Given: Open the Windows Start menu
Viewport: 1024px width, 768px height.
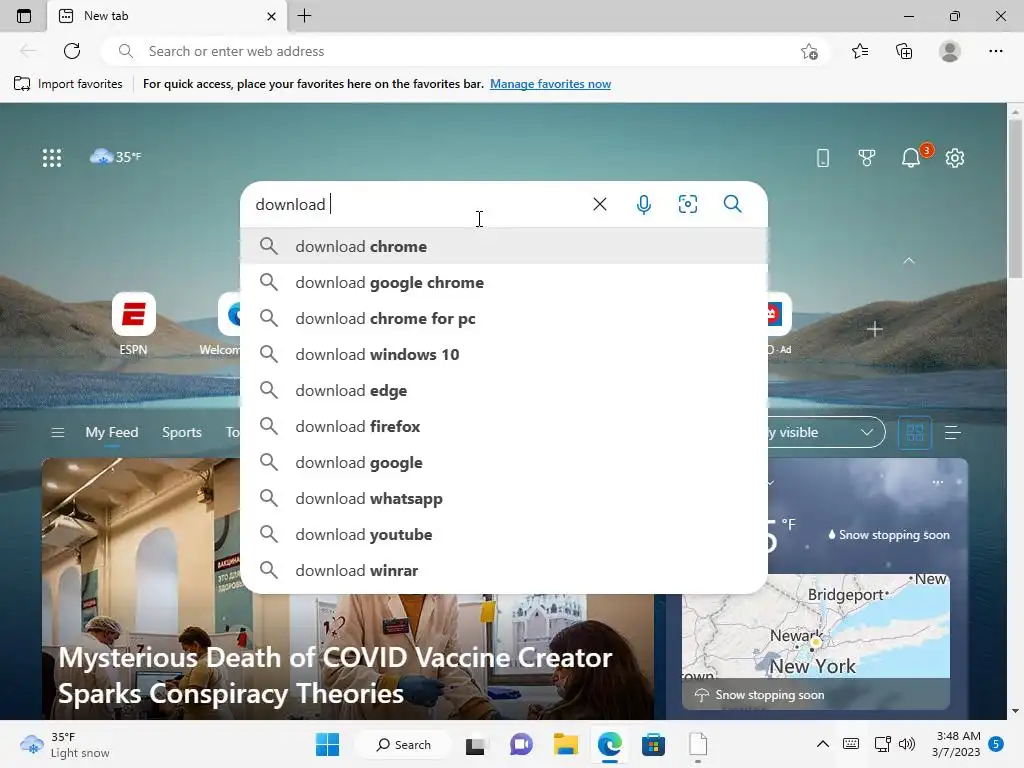Looking at the screenshot, I should point(327,744).
